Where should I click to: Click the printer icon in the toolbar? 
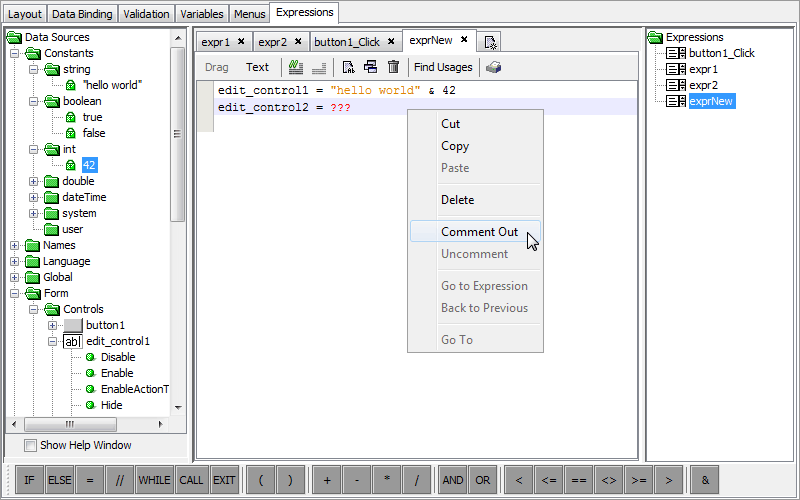coord(494,67)
